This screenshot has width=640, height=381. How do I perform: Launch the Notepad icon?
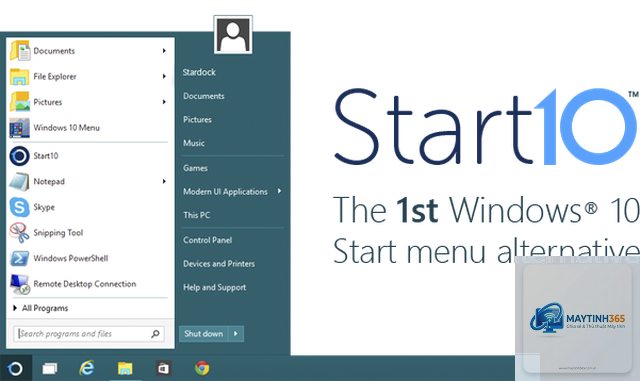20,181
